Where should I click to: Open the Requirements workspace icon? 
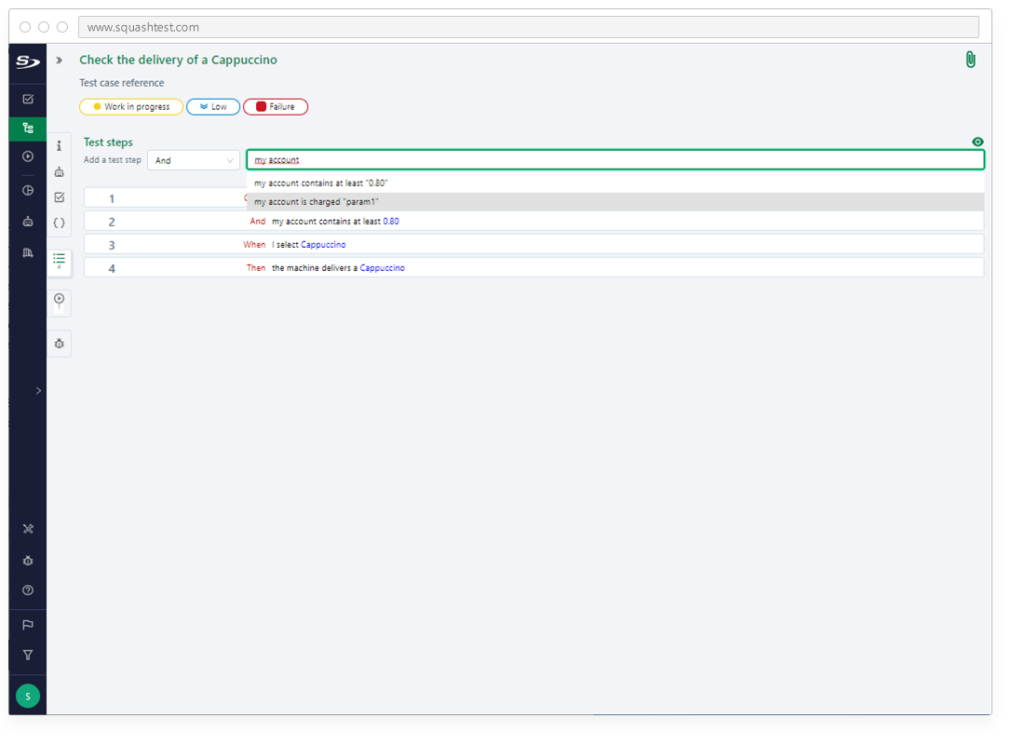click(x=27, y=99)
